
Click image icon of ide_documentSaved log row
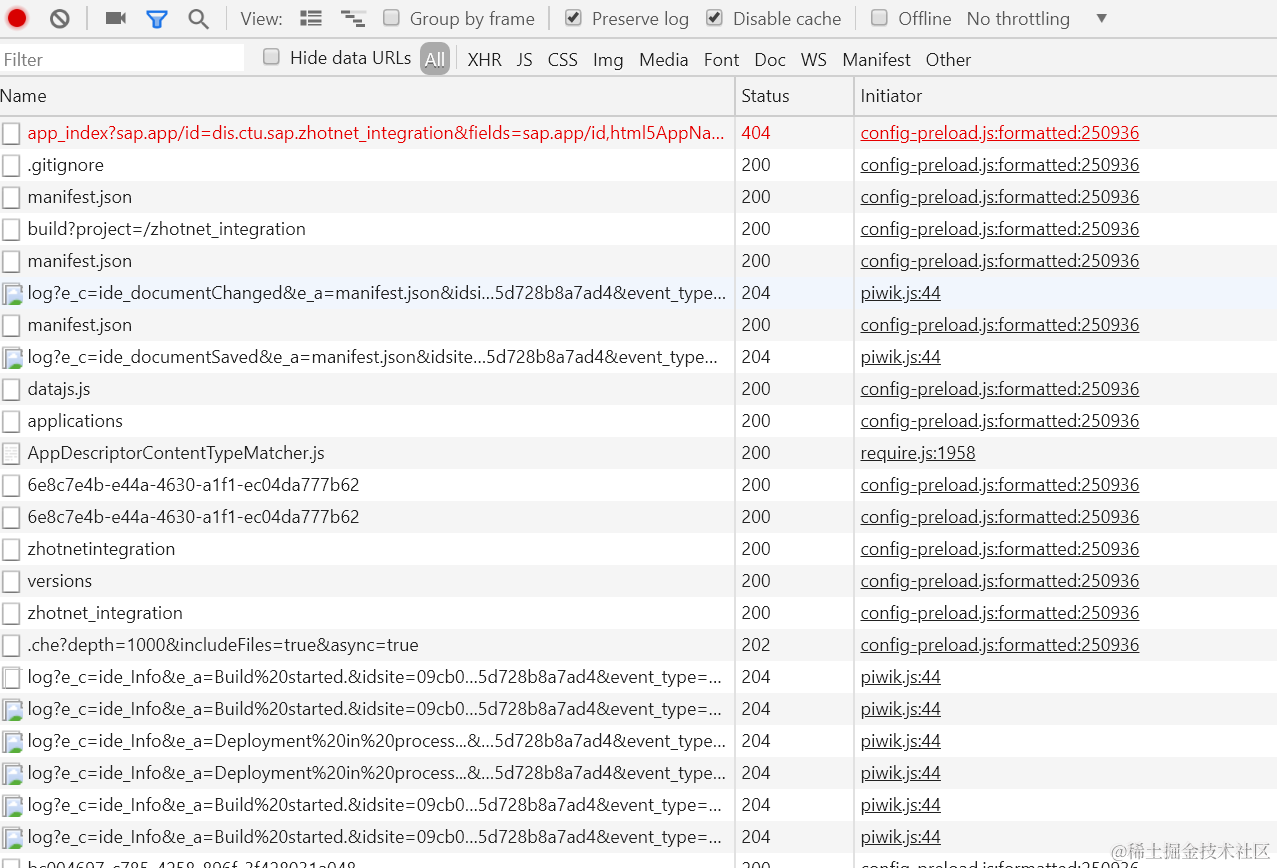tap(12, 357)
